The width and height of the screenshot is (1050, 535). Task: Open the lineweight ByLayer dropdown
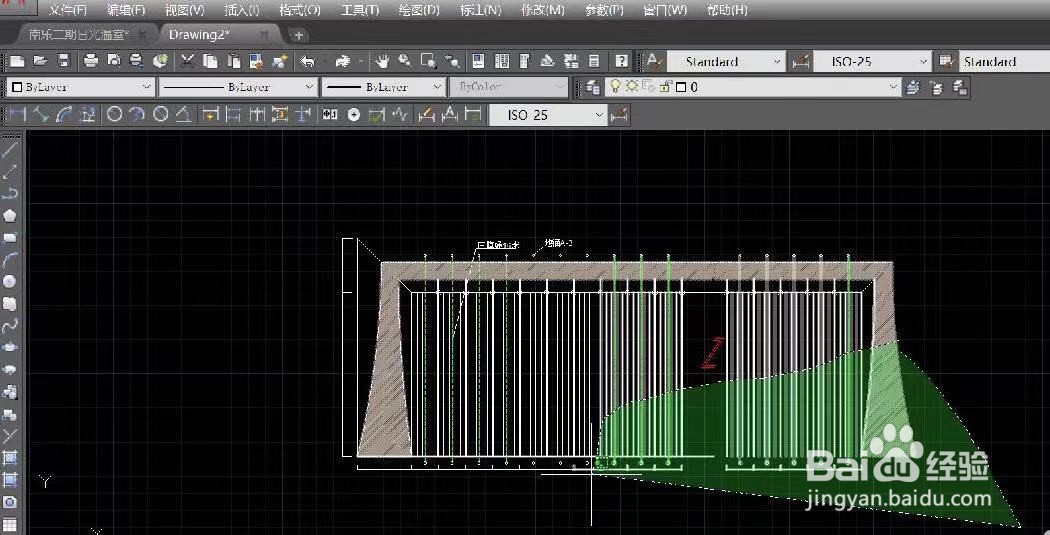click(384, 88)
